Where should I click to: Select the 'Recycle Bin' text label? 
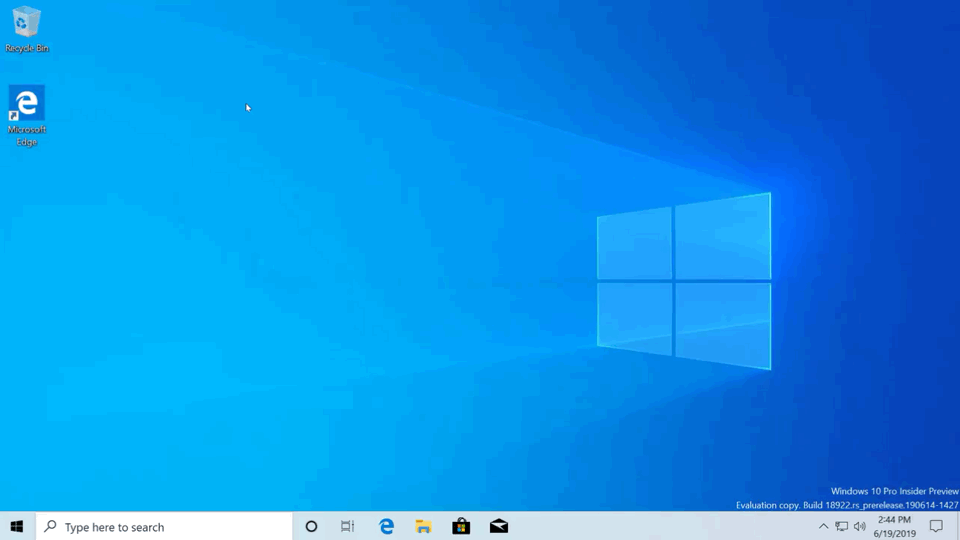tap(27, 48)
